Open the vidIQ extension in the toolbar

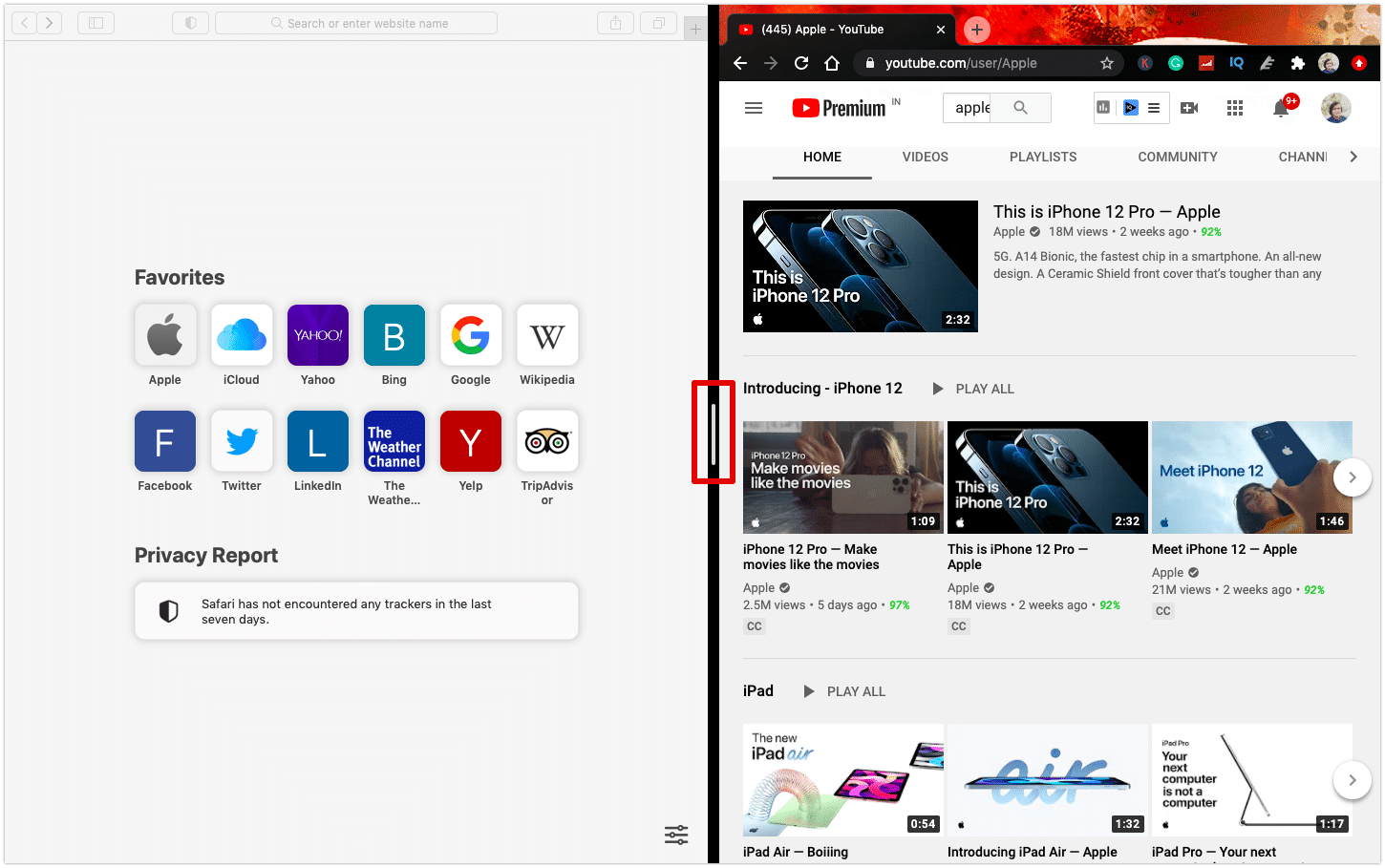tap(1237, 63)
